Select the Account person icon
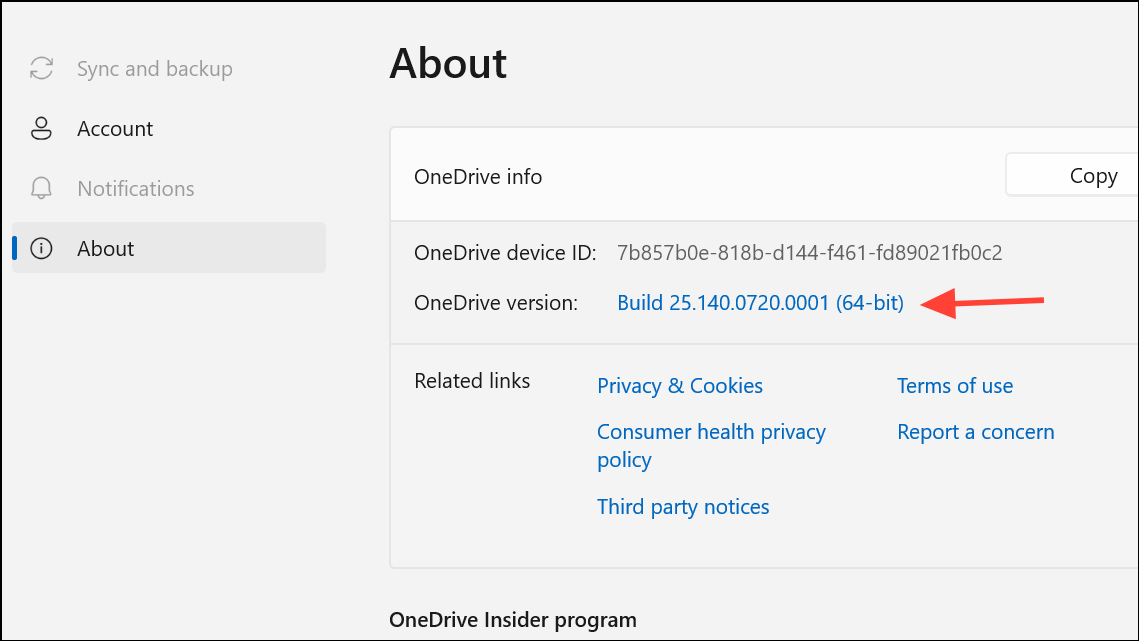This screenshot has height=641, width=1139. click(40, 128)
